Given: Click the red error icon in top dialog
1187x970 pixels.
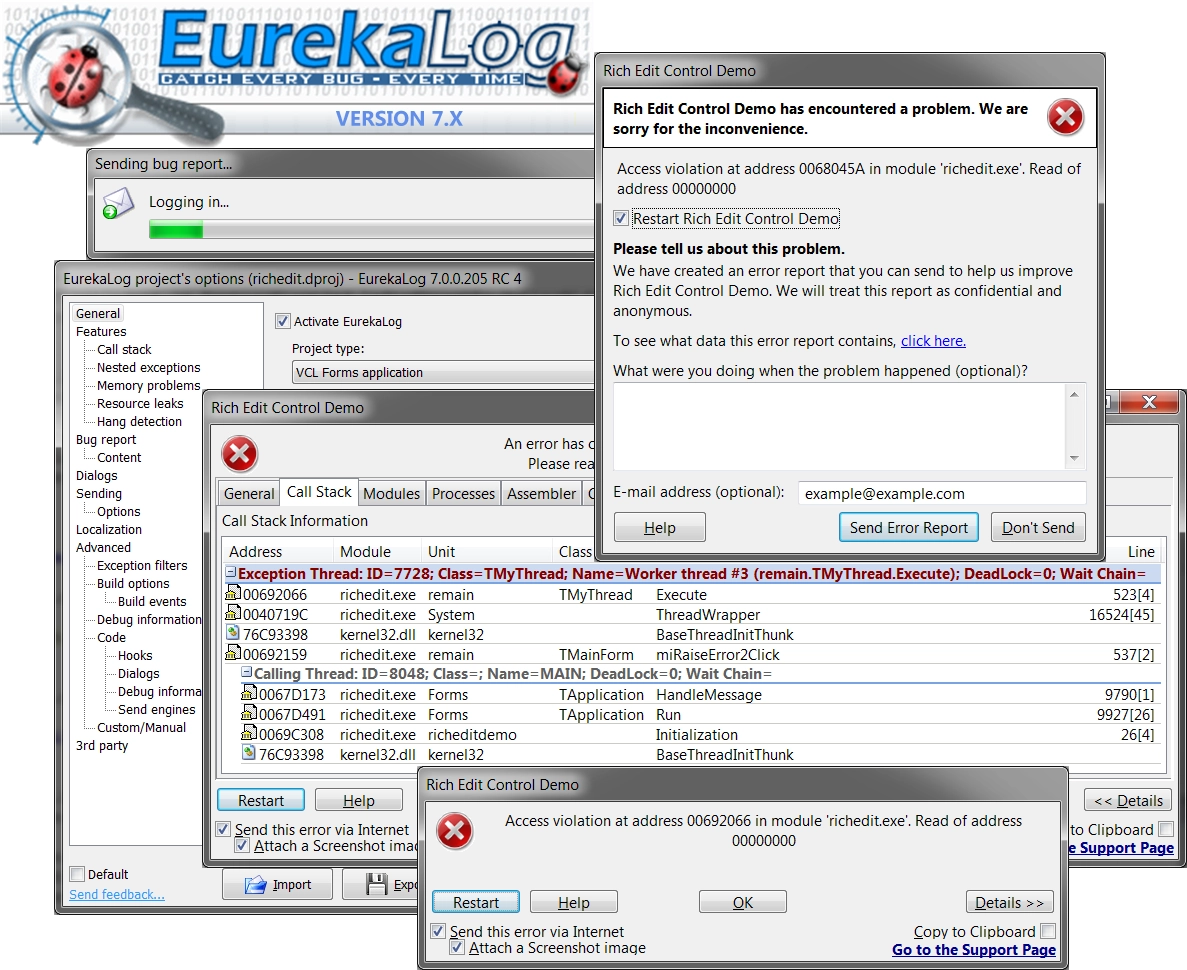Looking at the screenshot, I should point(1065,117).
